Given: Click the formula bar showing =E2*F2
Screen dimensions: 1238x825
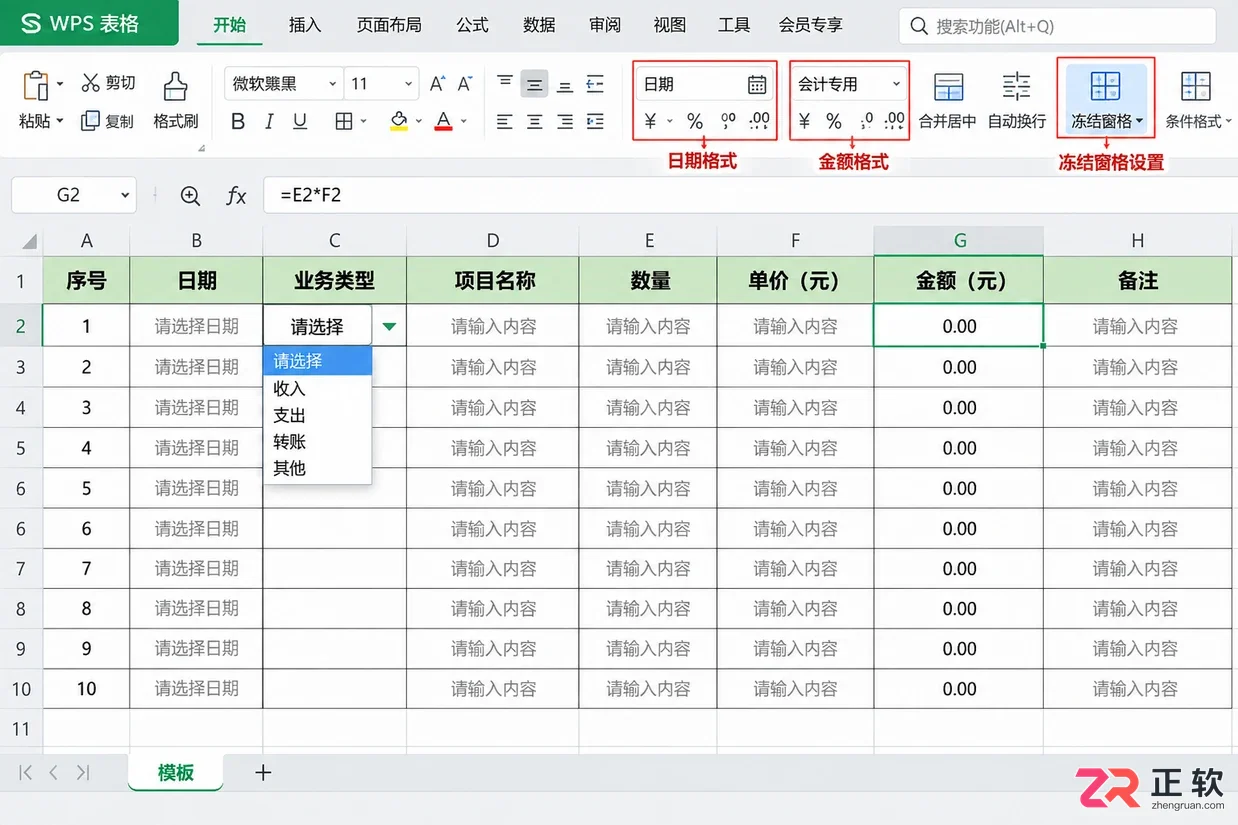Looking at the screenshot, I should [x=750, y=196].
